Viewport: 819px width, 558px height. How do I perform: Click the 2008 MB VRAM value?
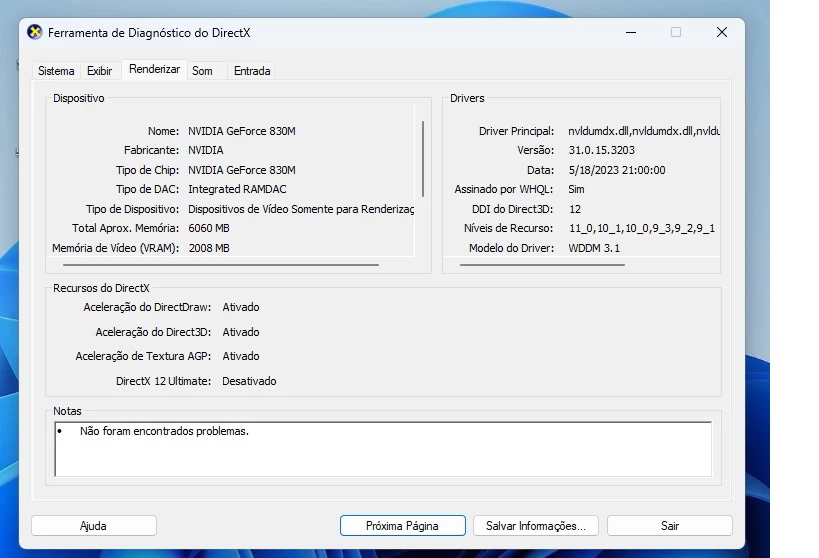(209, 248)
